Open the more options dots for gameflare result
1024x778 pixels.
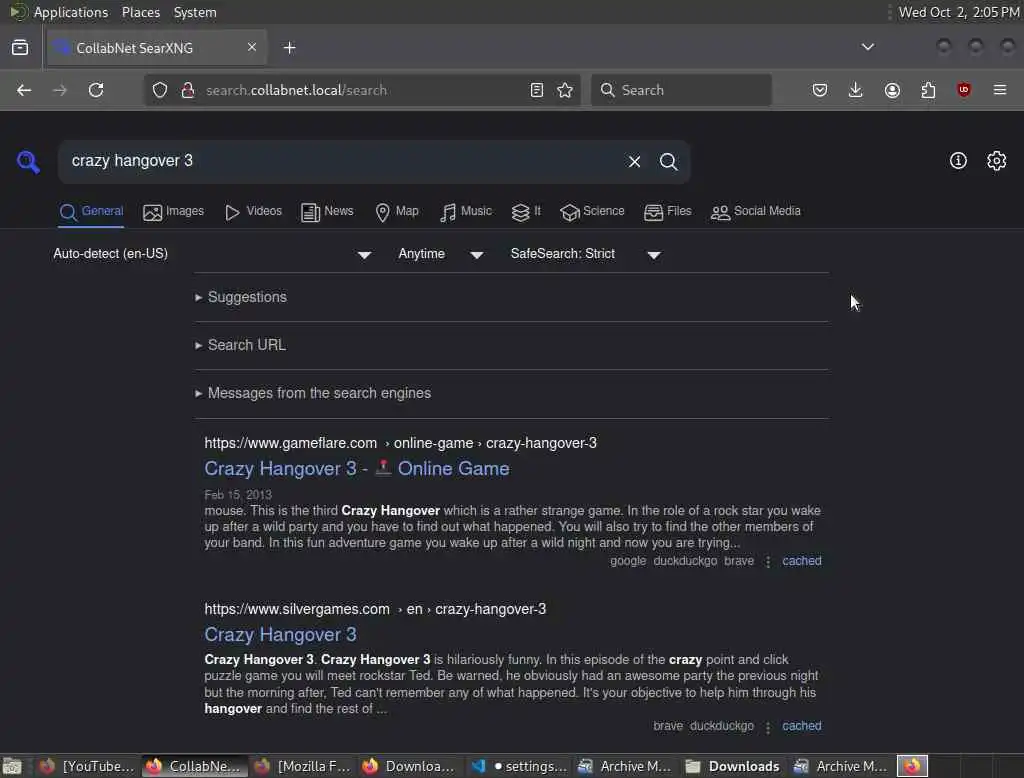(768, 562)
